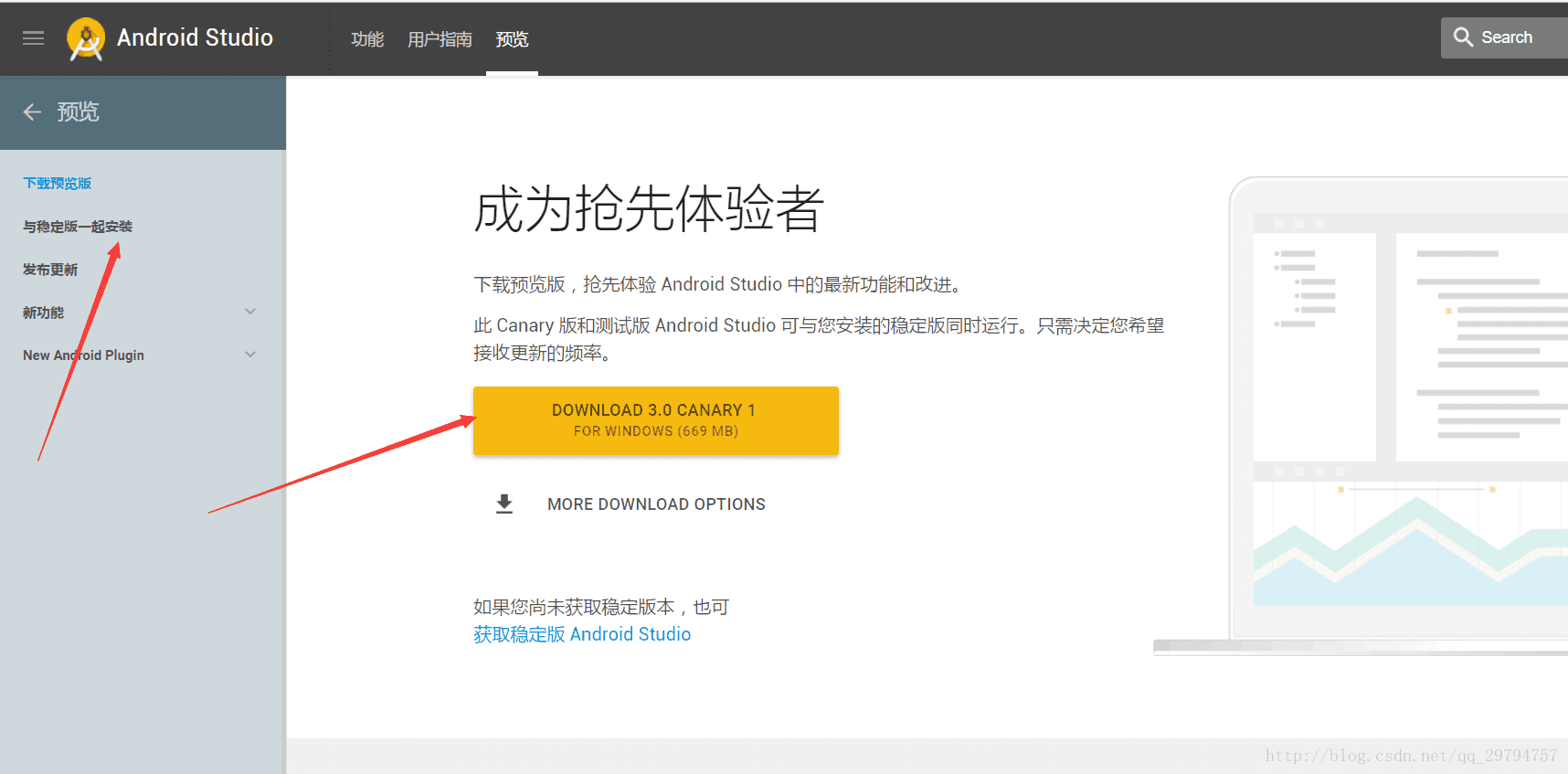Open 与稳定版一起安装 sidebar item
Screen dimensions: 1568x774
click(x=78, y=227)
